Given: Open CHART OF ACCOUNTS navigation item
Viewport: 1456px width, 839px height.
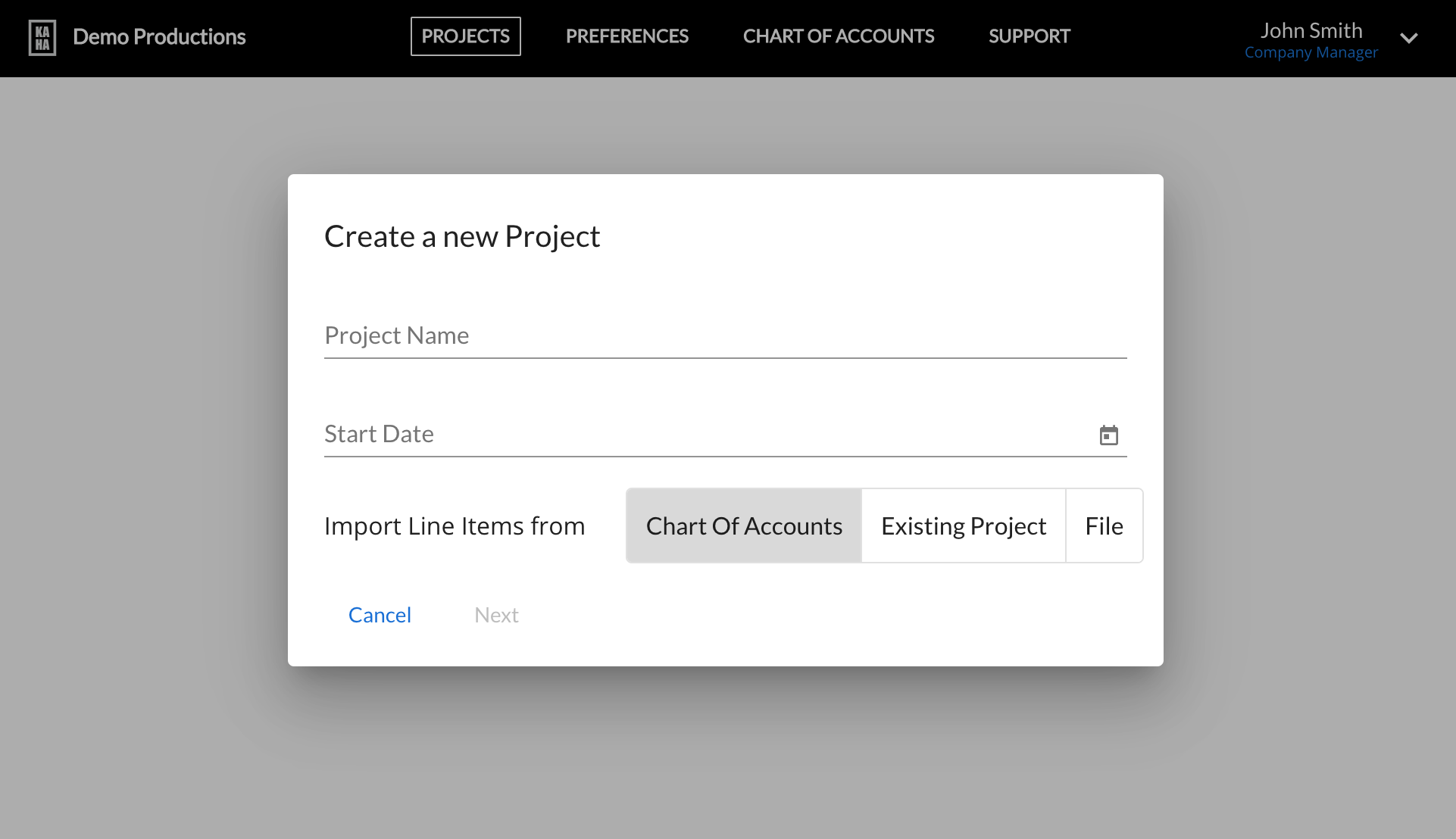Looking at the screenshot, I should (838, 36).
